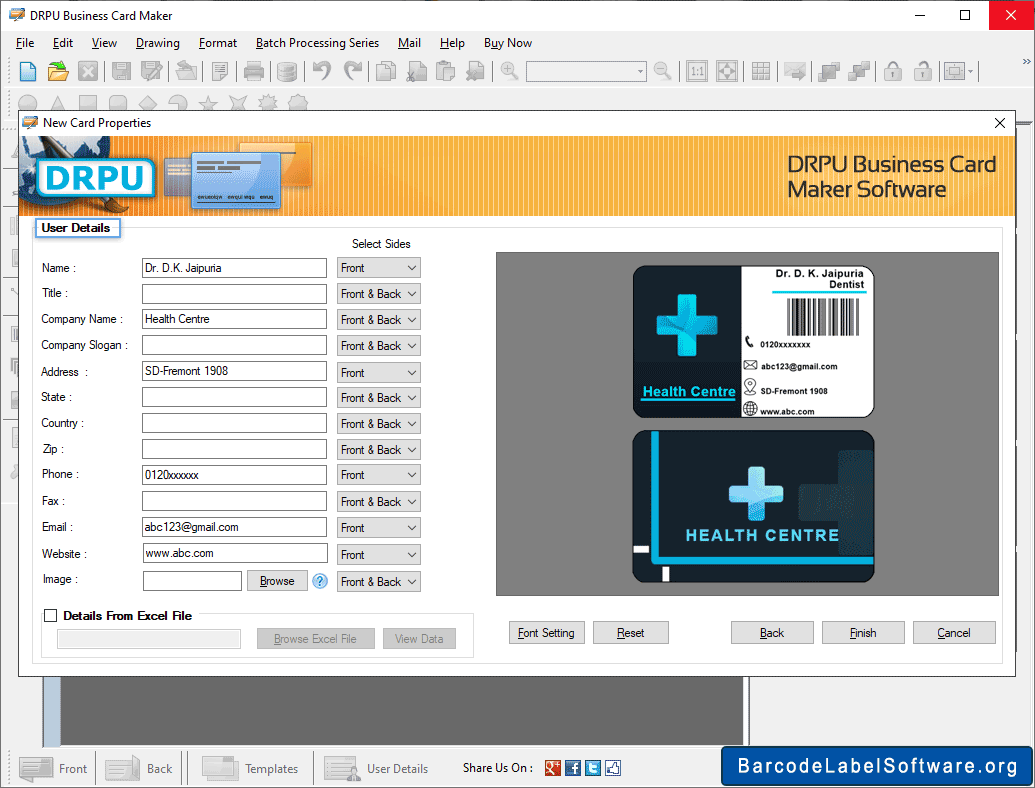Share on Twitter via its icon
The image size is (1035, 788).
click(x=593, y=768)
